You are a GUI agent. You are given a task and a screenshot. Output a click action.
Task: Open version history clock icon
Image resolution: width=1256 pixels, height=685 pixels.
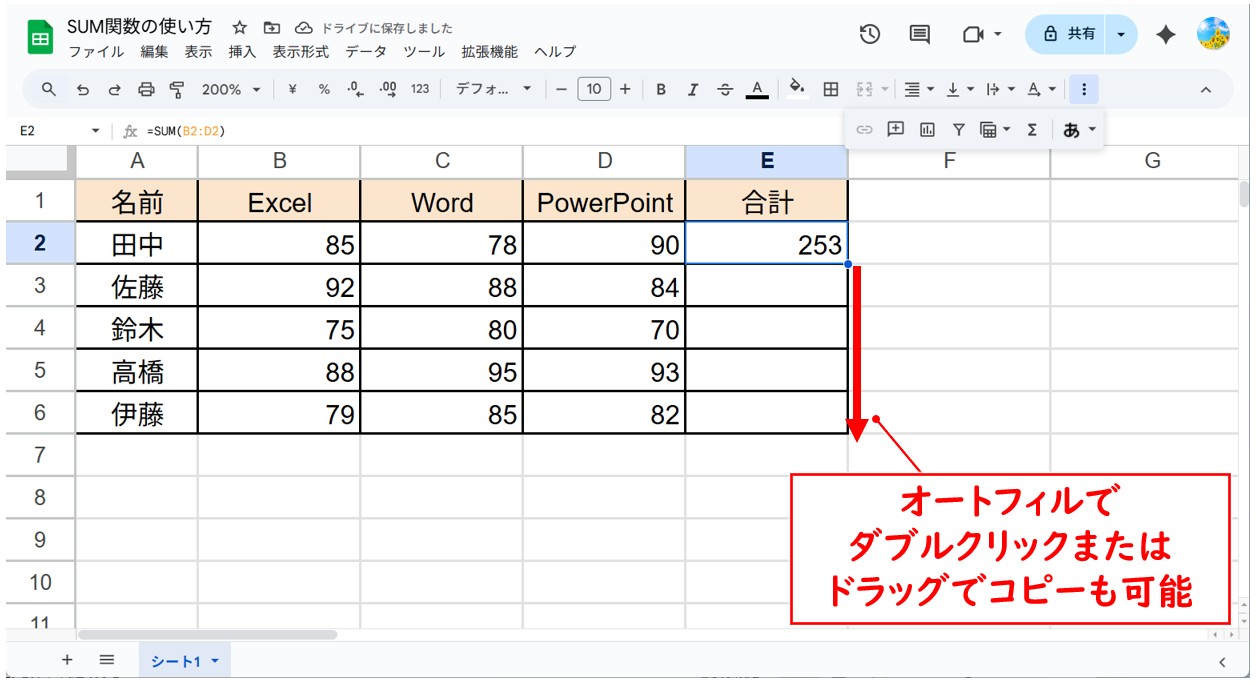pos(869,34)
